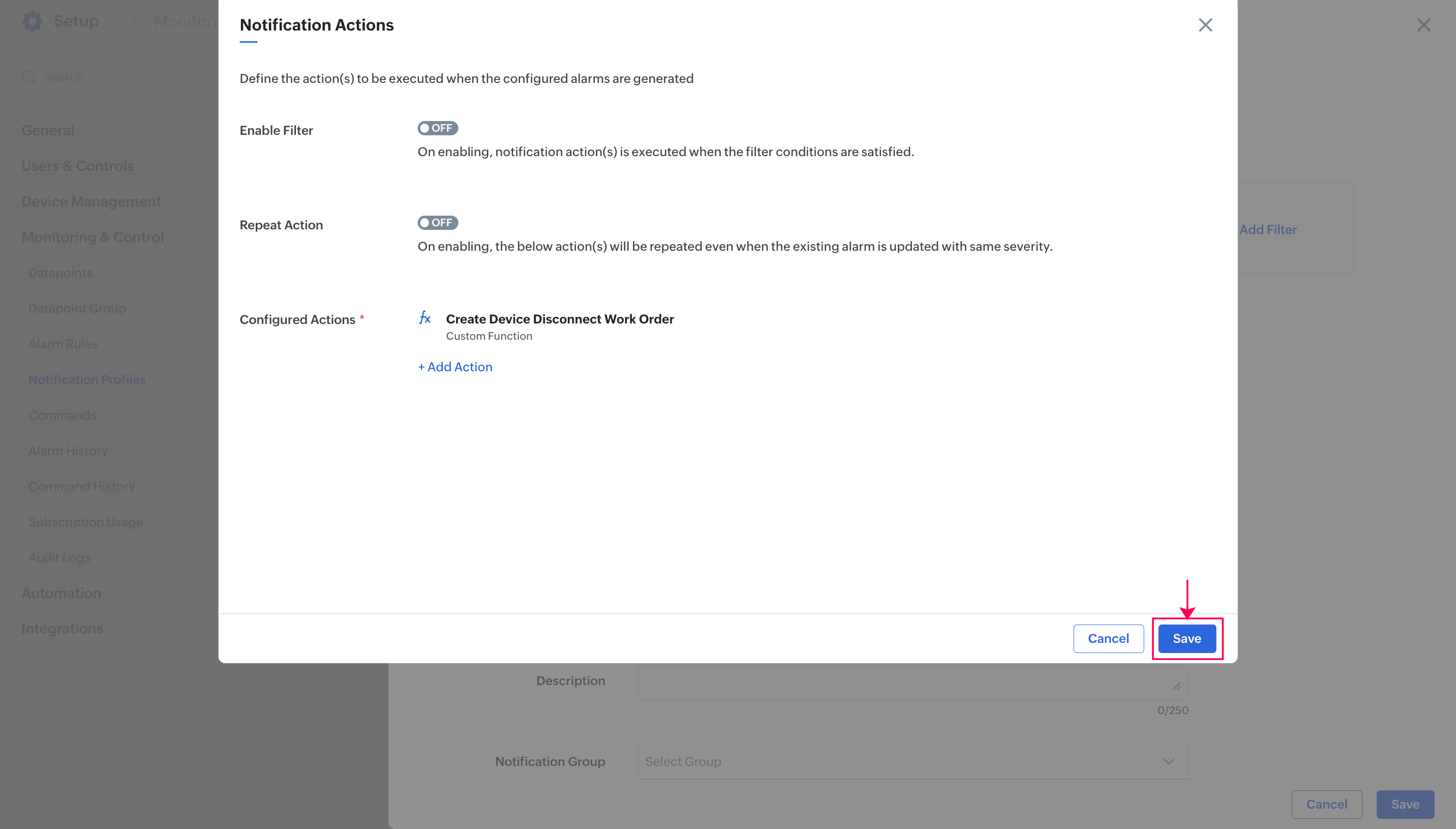The width and height of the screenshot is (1456, 829).
Task: Click the Description textarea resize handle
Action: click(1176, 686)
